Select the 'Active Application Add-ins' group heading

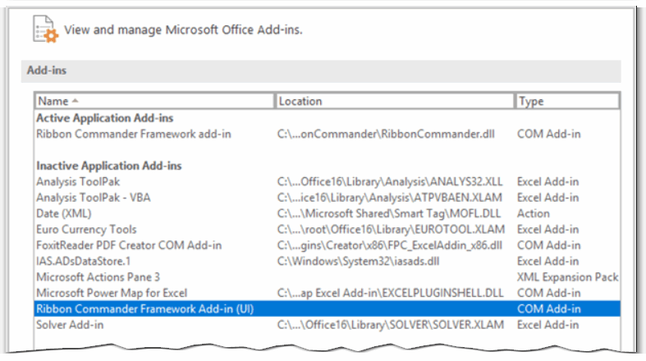pos(105,118)
